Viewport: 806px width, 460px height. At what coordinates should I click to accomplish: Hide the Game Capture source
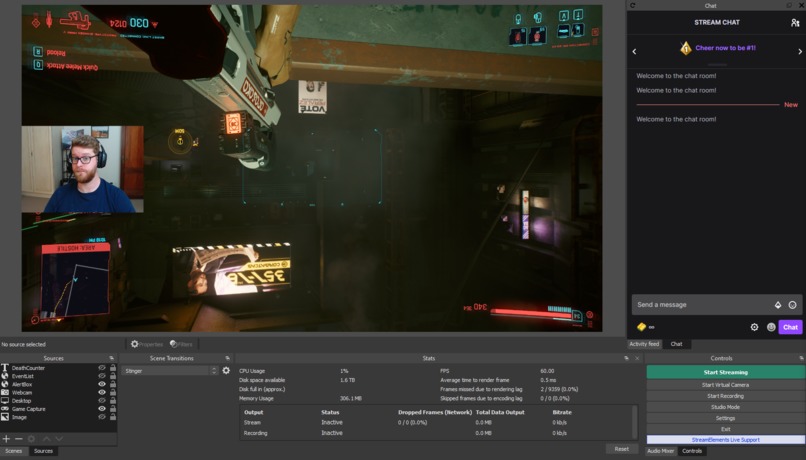[102, 409]
